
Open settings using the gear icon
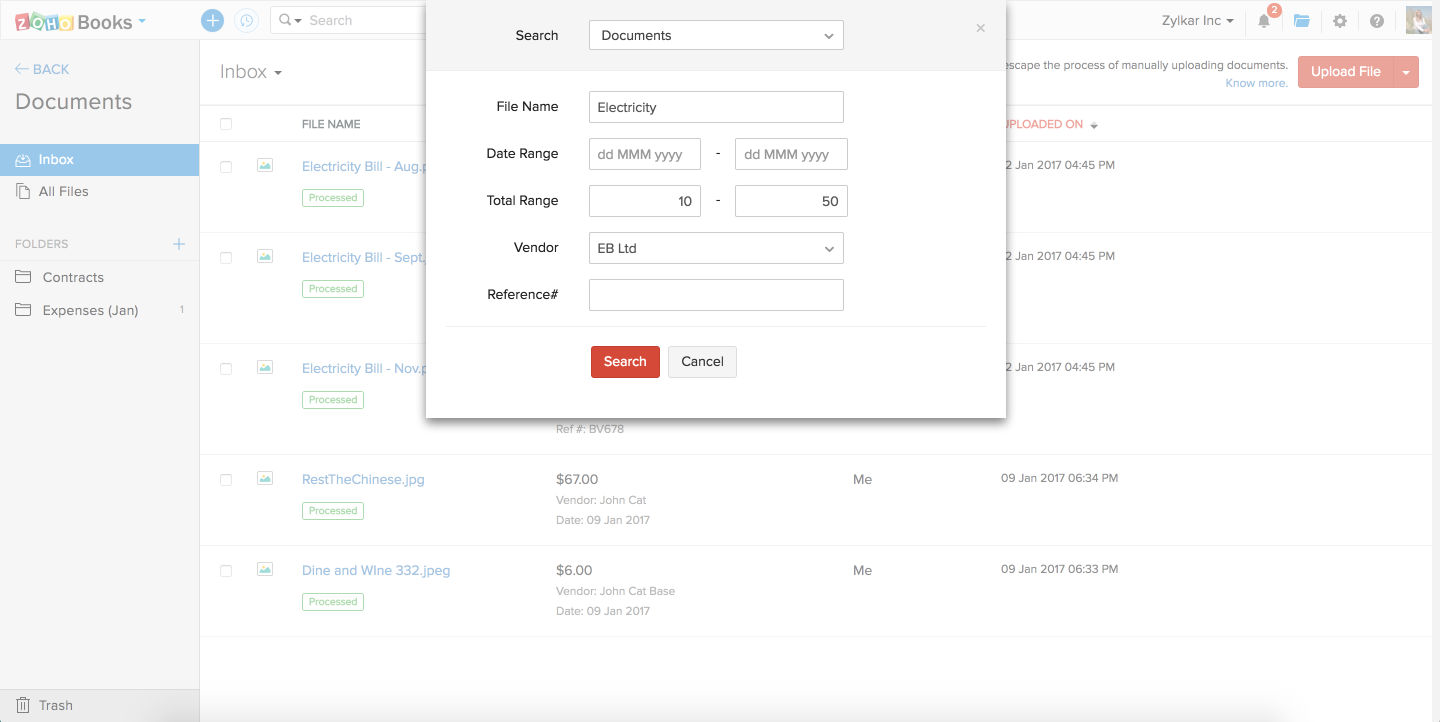(1340, 20)
